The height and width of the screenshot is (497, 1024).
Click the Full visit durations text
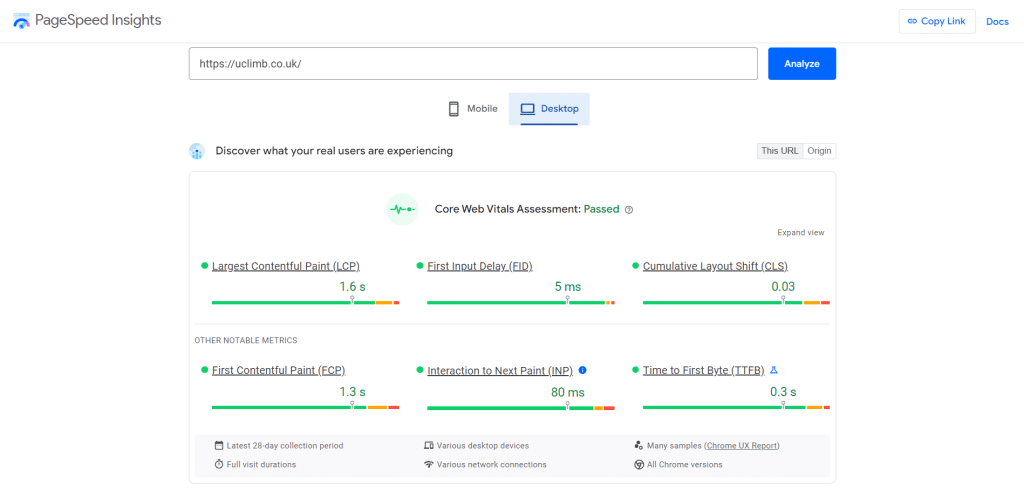tap(261, 464)
